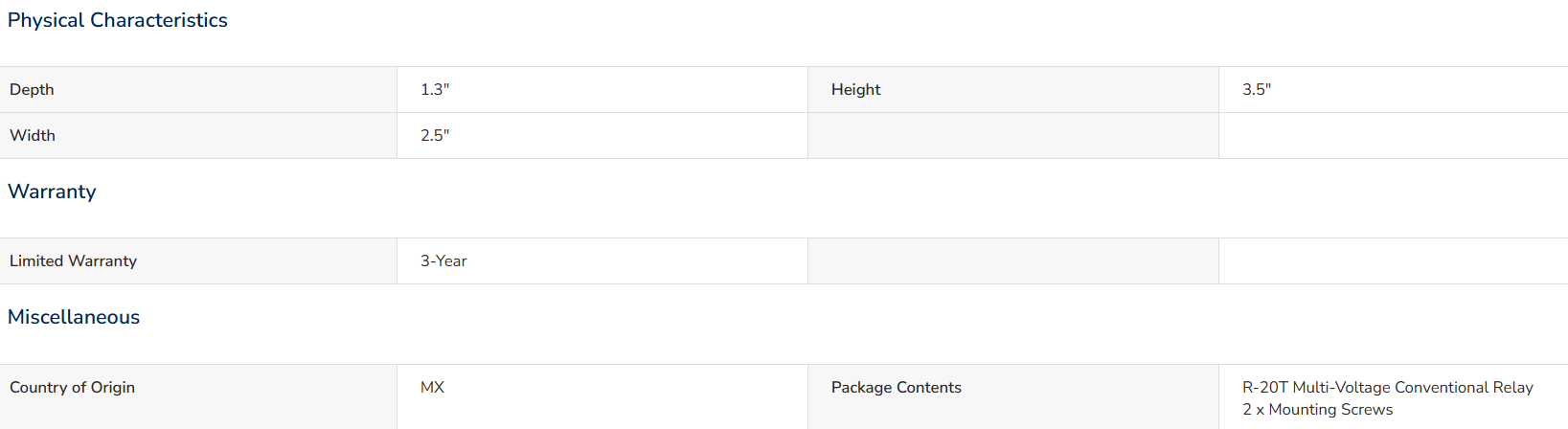Click the Width label cell
Viewport: 1568px width, 429px height.
[x=198, y=136]
